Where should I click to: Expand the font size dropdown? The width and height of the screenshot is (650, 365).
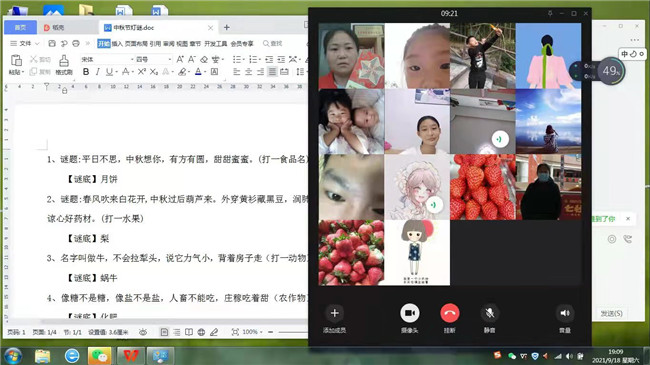pyautogui.click(x=170, y=59)
